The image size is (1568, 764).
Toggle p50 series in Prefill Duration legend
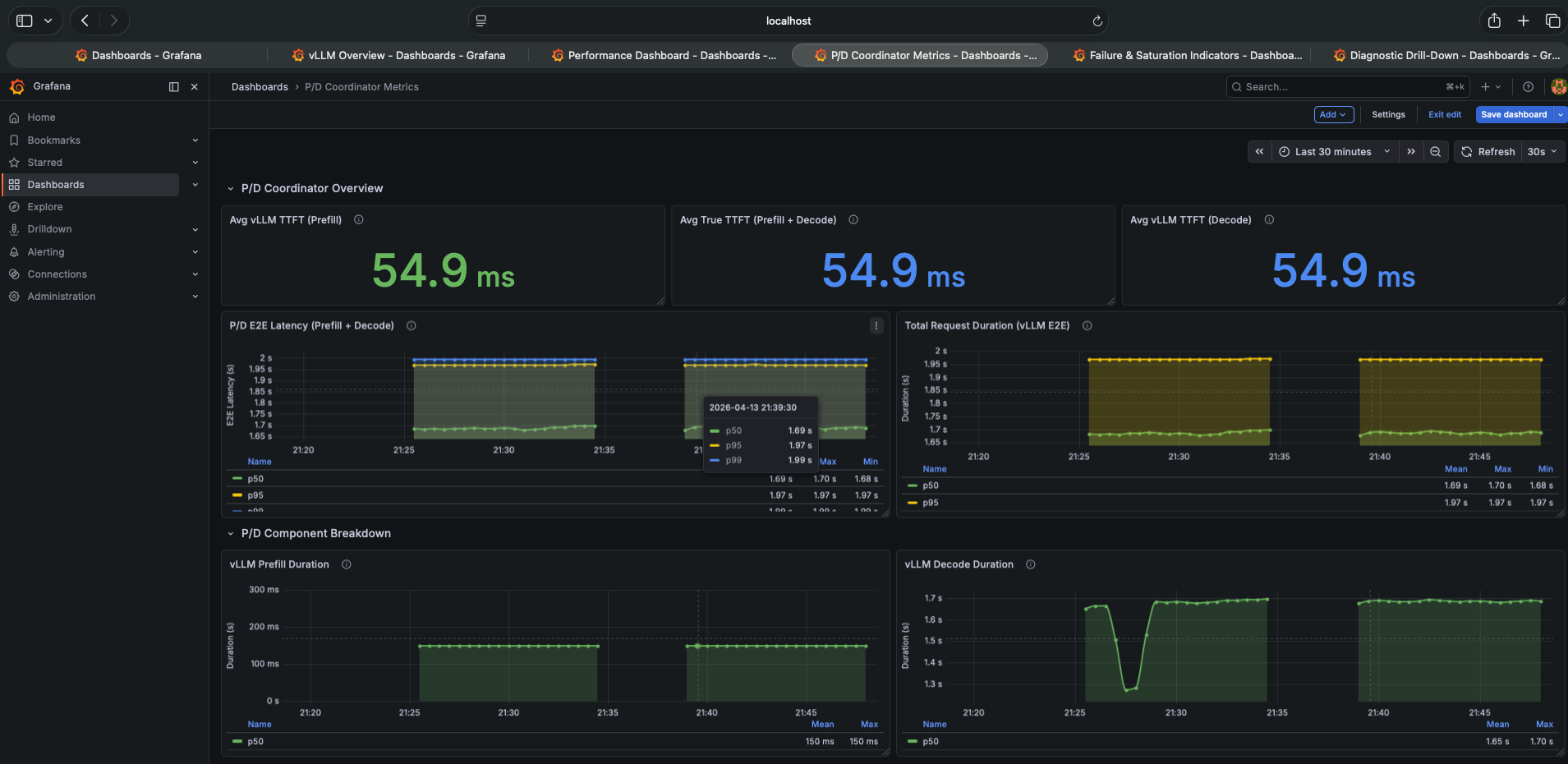(255, 742)
